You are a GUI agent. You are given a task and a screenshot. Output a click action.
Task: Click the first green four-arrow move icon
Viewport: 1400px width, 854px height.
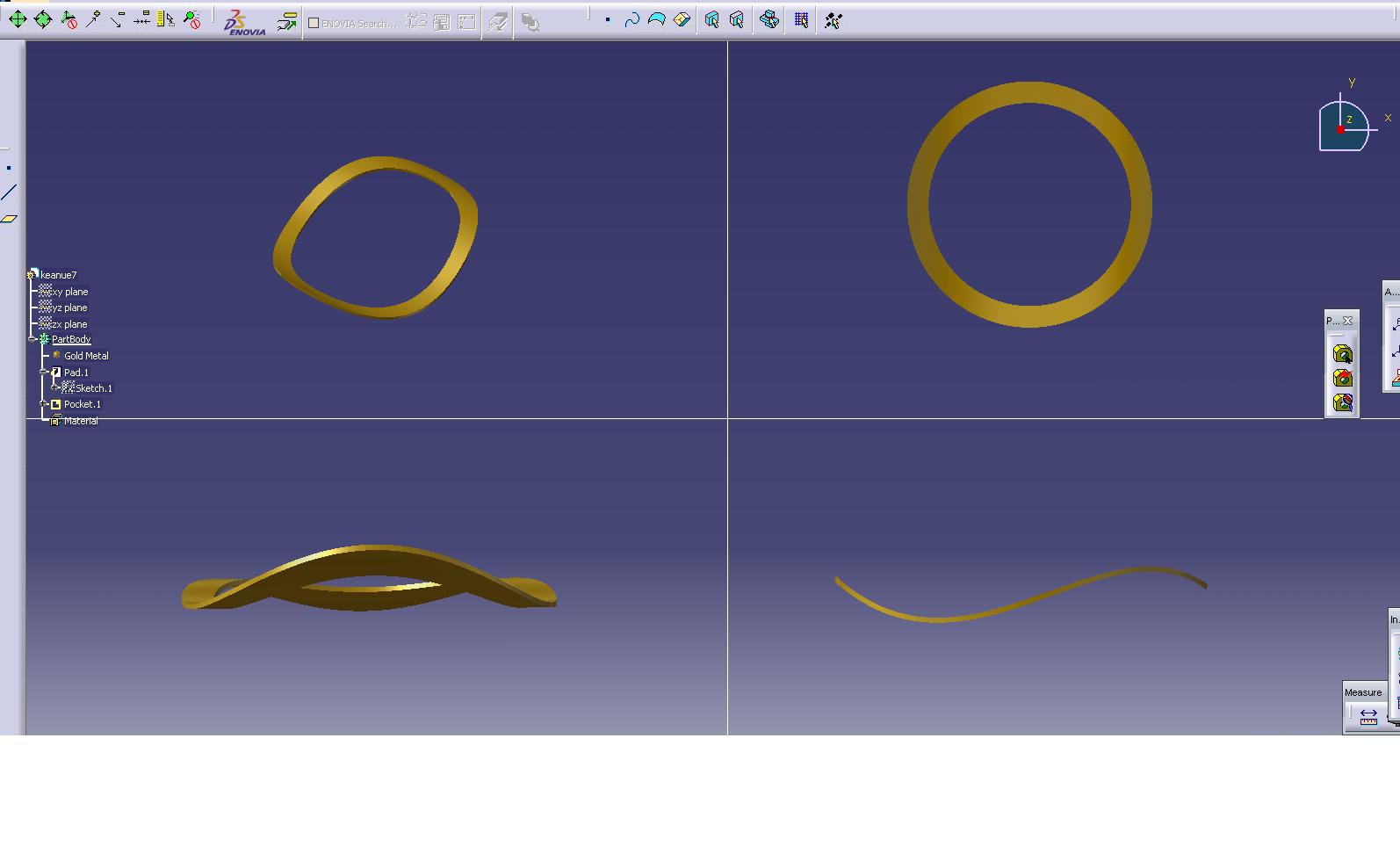(x=18, y=19)
